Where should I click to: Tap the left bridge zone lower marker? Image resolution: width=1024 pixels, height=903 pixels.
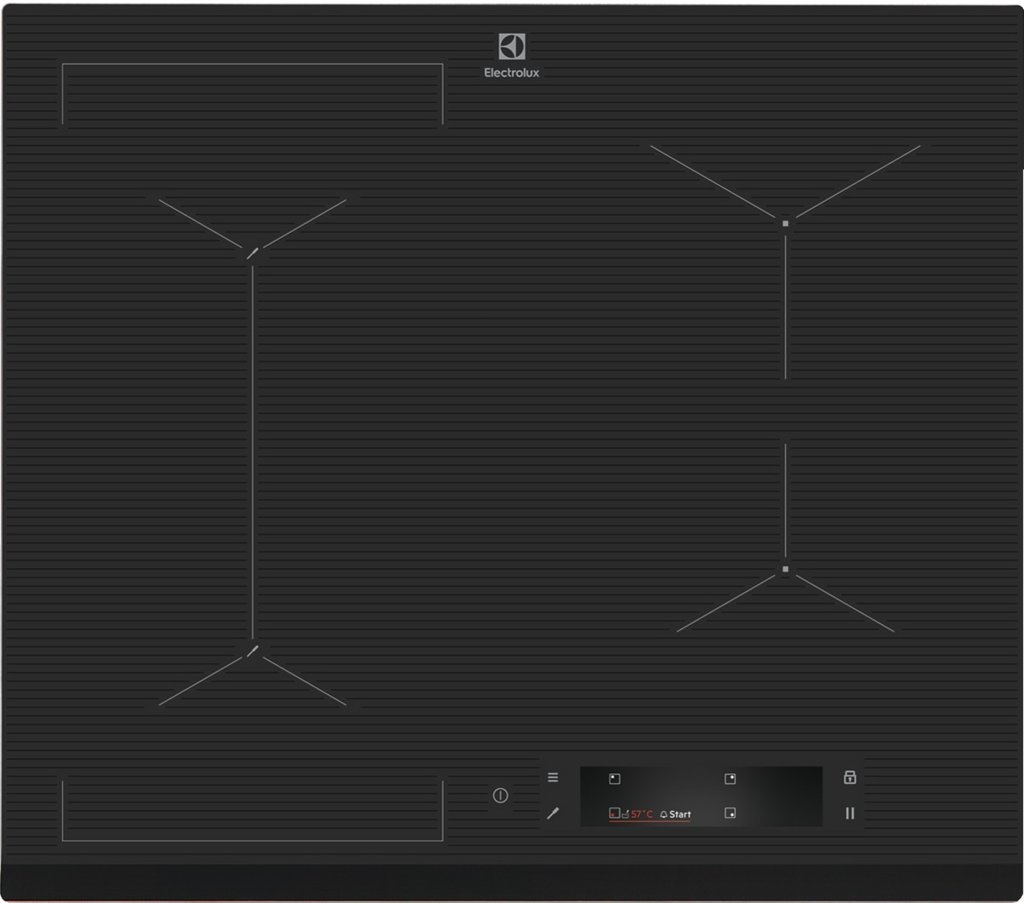click(253, 652)
